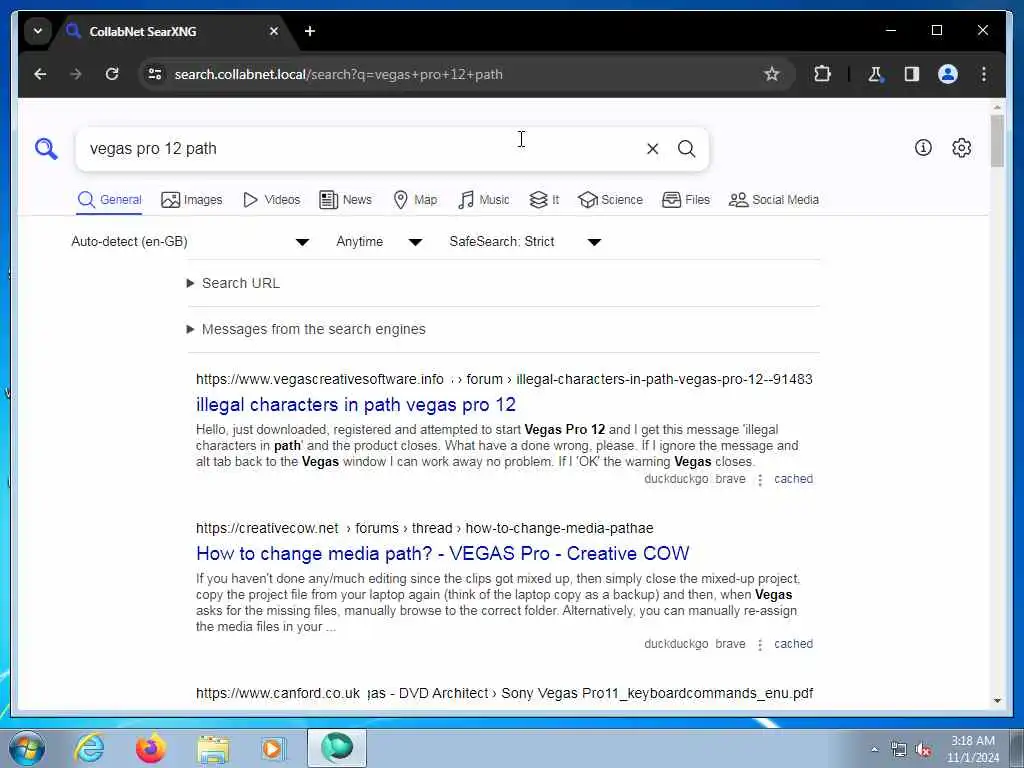Open cached link of vegascreativesoftware result

(x=793, y=479)
